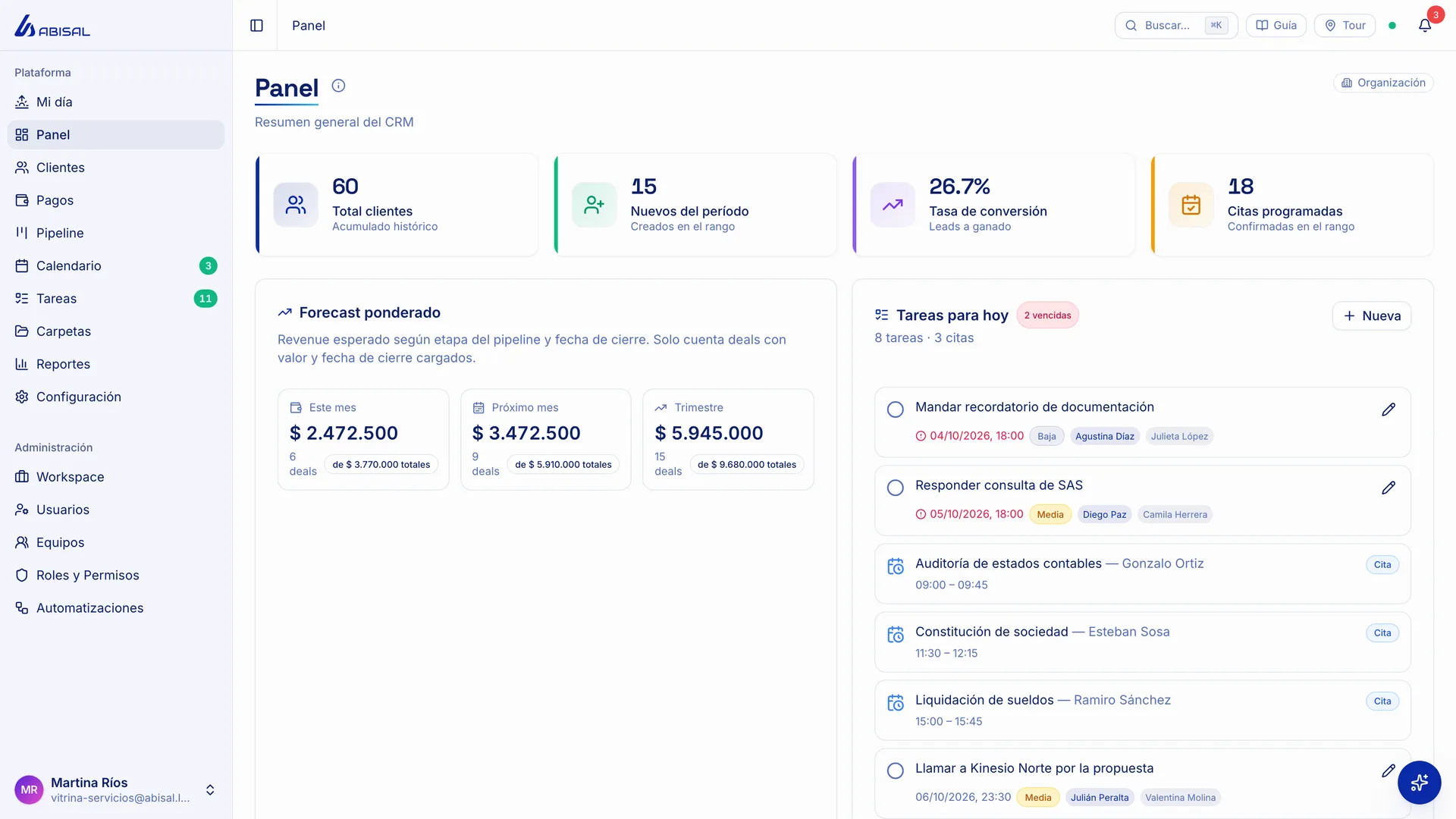Click the calendar icon of Constitución de sociedad

(x=896, y=635)
